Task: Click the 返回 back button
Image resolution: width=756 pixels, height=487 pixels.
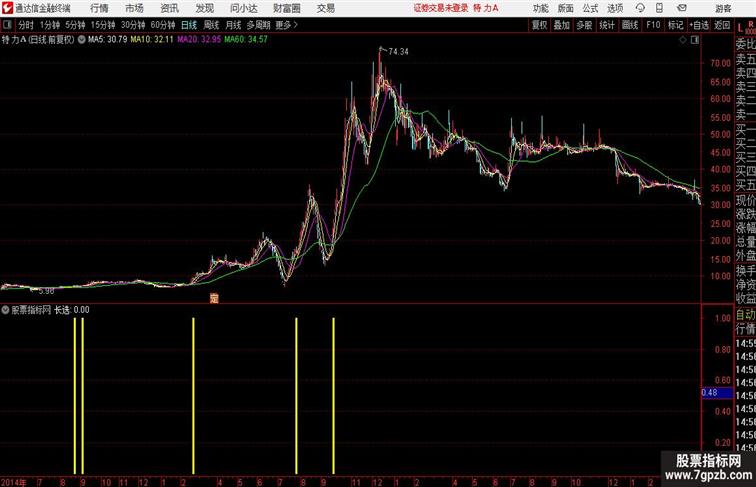Action: (x=722, y=25)
